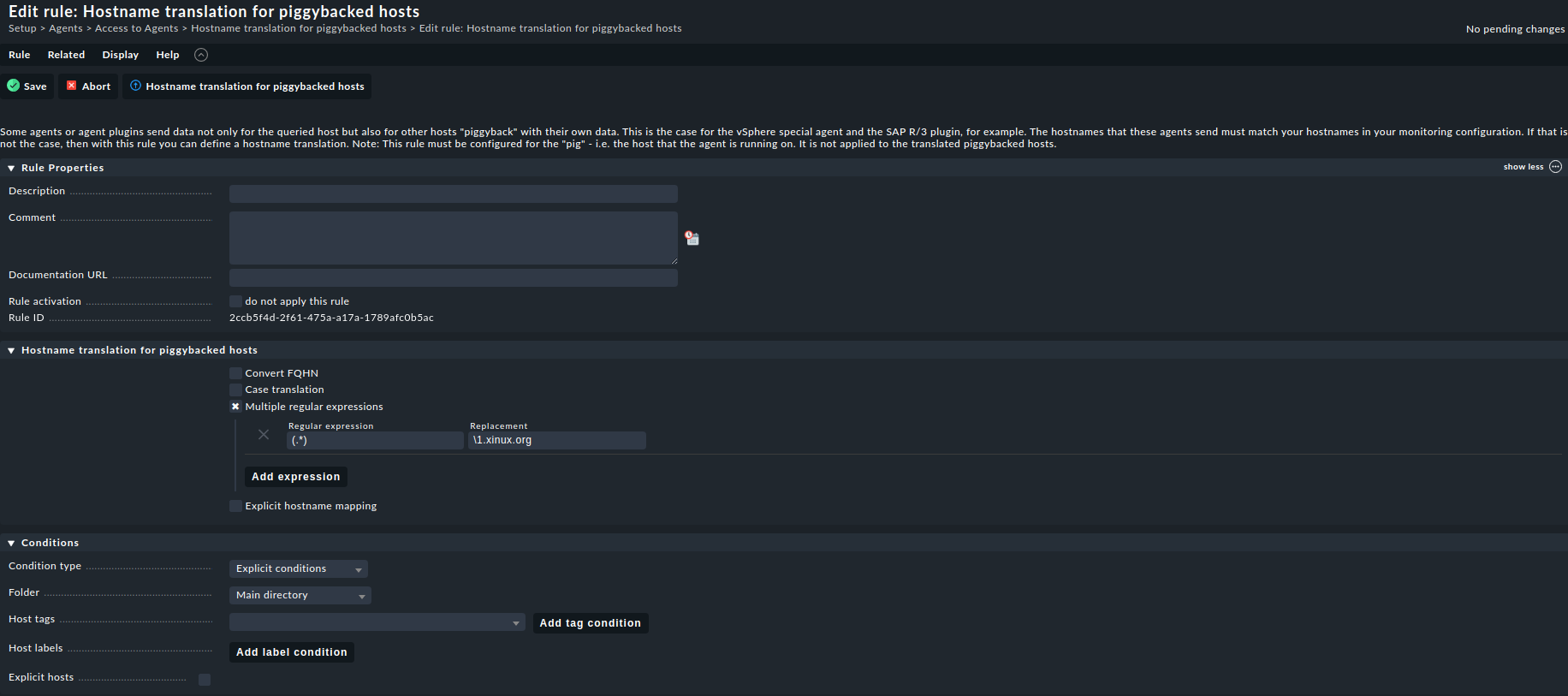The width and height of the screenshot is (1568, 696).
Task: Click the Add expression button
Action: coord(295,477)
